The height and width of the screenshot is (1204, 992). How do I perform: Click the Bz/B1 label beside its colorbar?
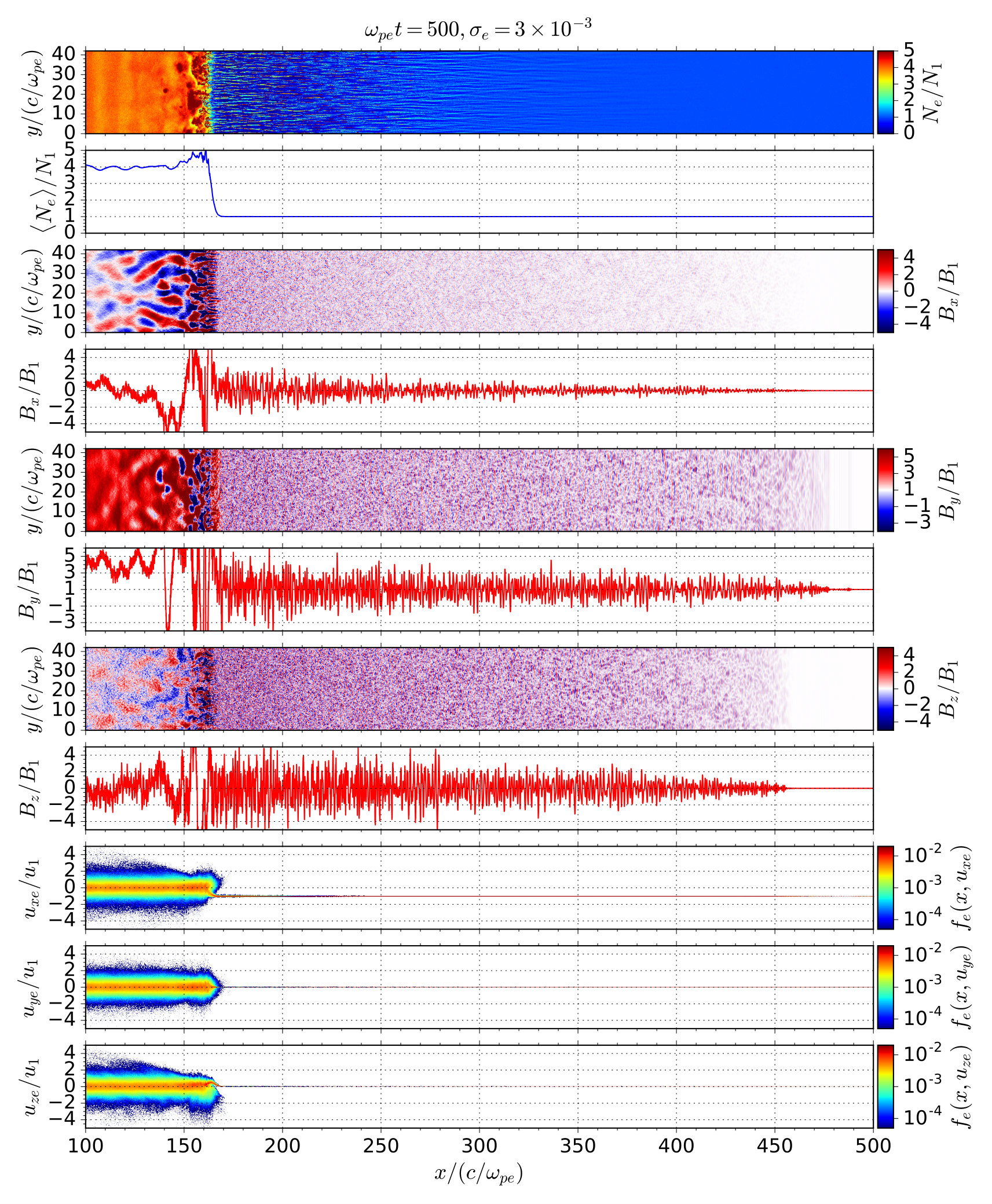[948, 689]
